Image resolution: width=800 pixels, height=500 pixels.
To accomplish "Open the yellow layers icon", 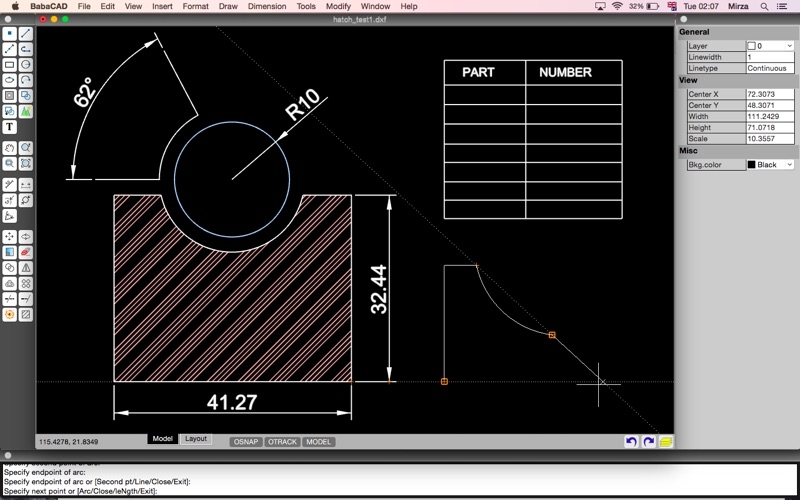I will click(x=665, y=441).
